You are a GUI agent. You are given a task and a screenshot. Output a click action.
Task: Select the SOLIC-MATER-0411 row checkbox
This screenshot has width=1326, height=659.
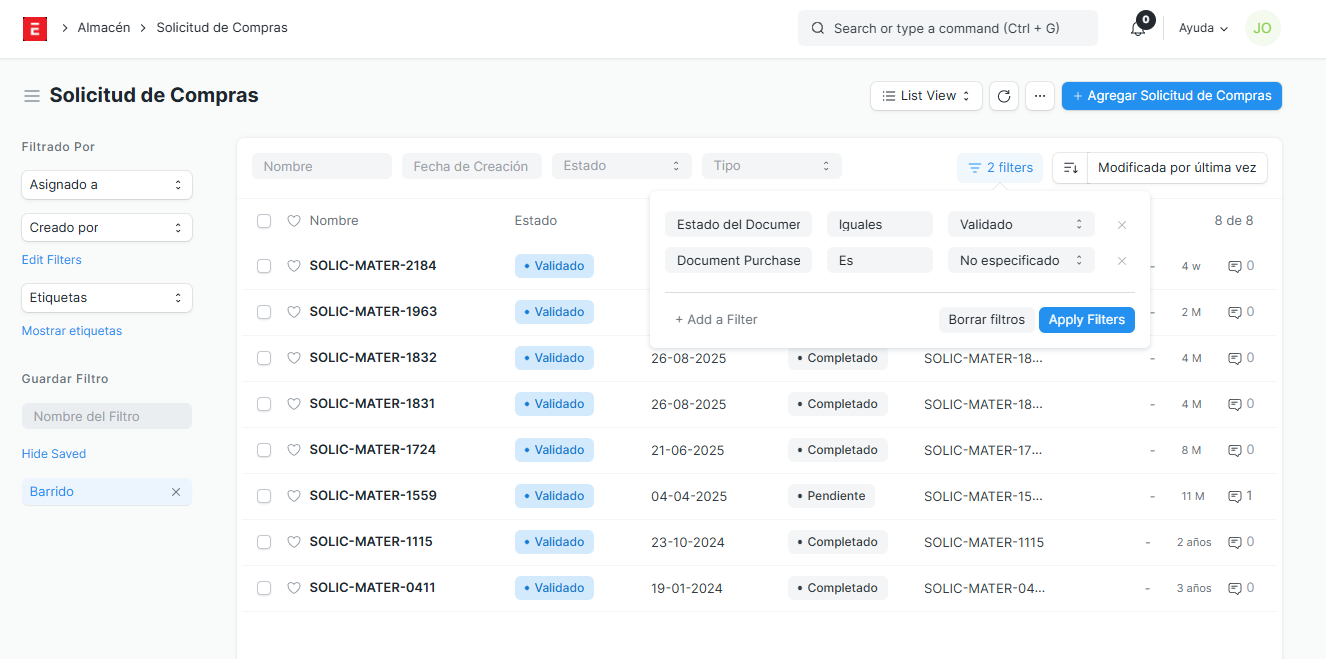(264, 588)
